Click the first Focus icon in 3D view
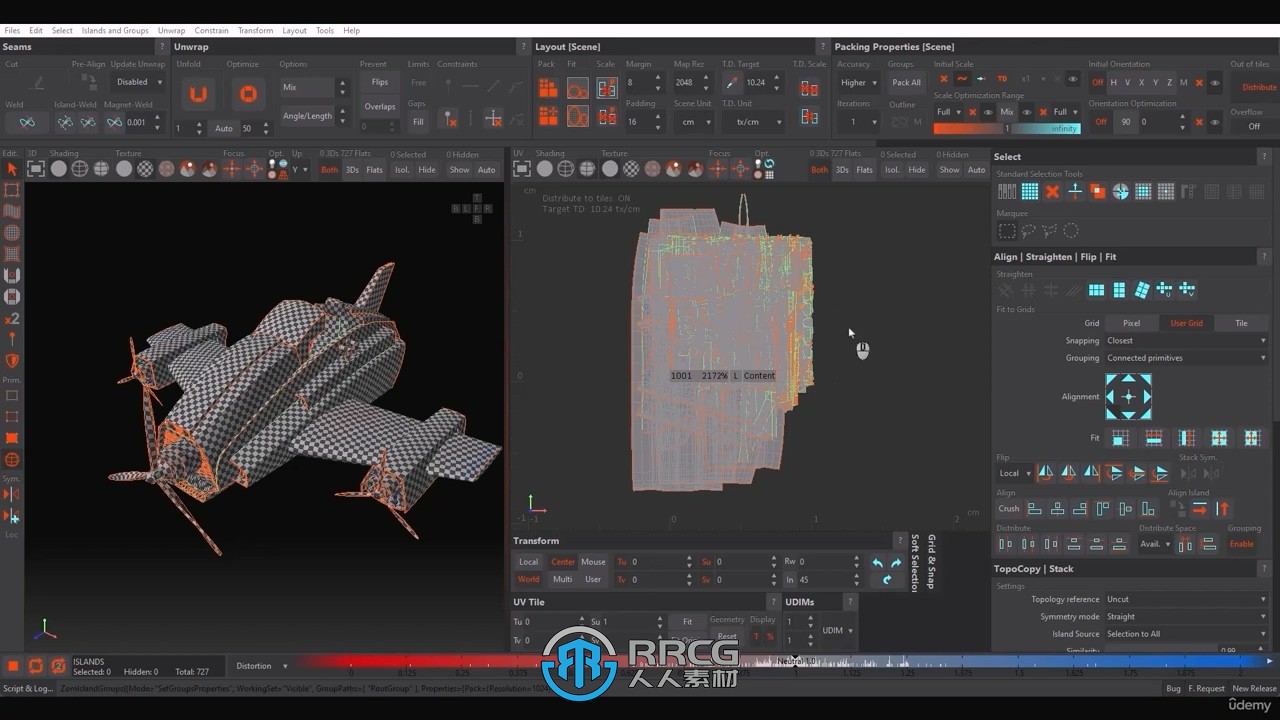The width and height of the screenshot is (1280, 720). (232, 169)
